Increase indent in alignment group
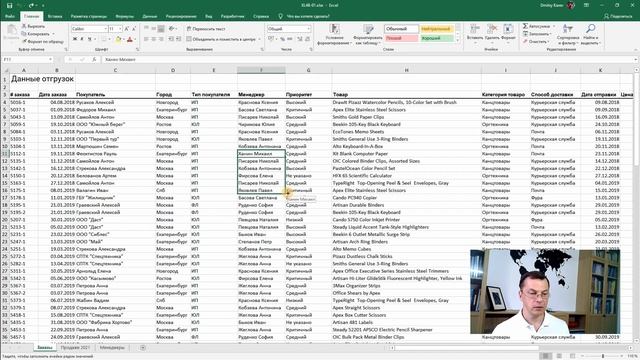 pyautogui.click(x=179, y=39)
